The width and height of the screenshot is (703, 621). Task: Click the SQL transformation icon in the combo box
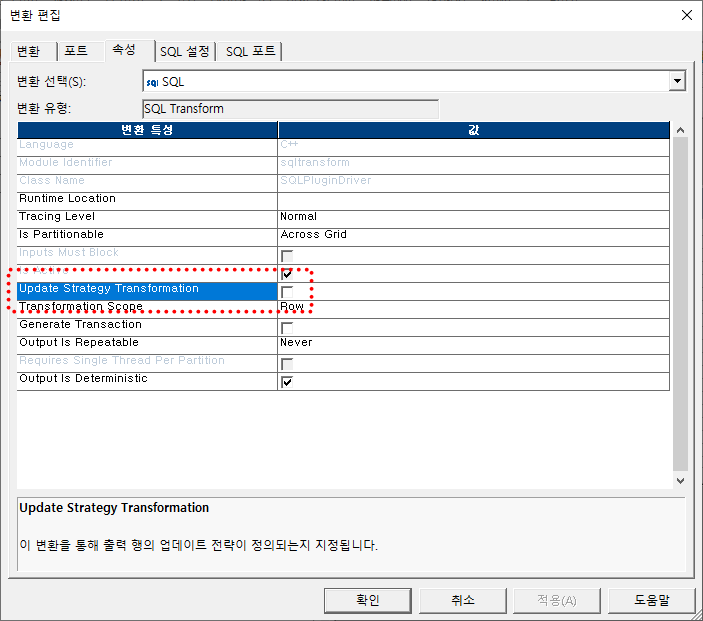click(152, 83)
